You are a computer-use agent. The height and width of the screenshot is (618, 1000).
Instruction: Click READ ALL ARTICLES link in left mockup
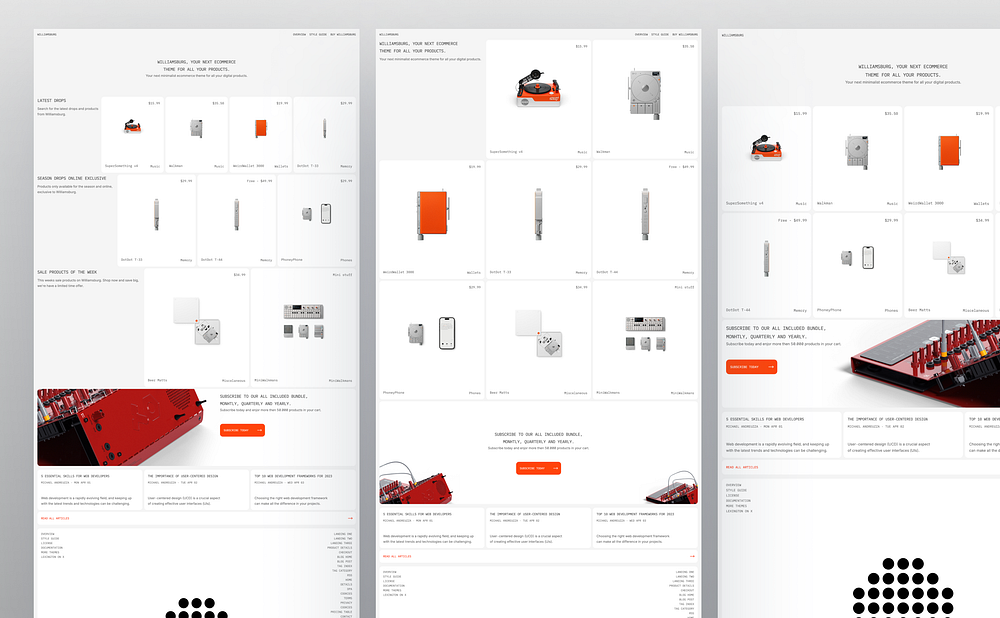coord(55,519)
